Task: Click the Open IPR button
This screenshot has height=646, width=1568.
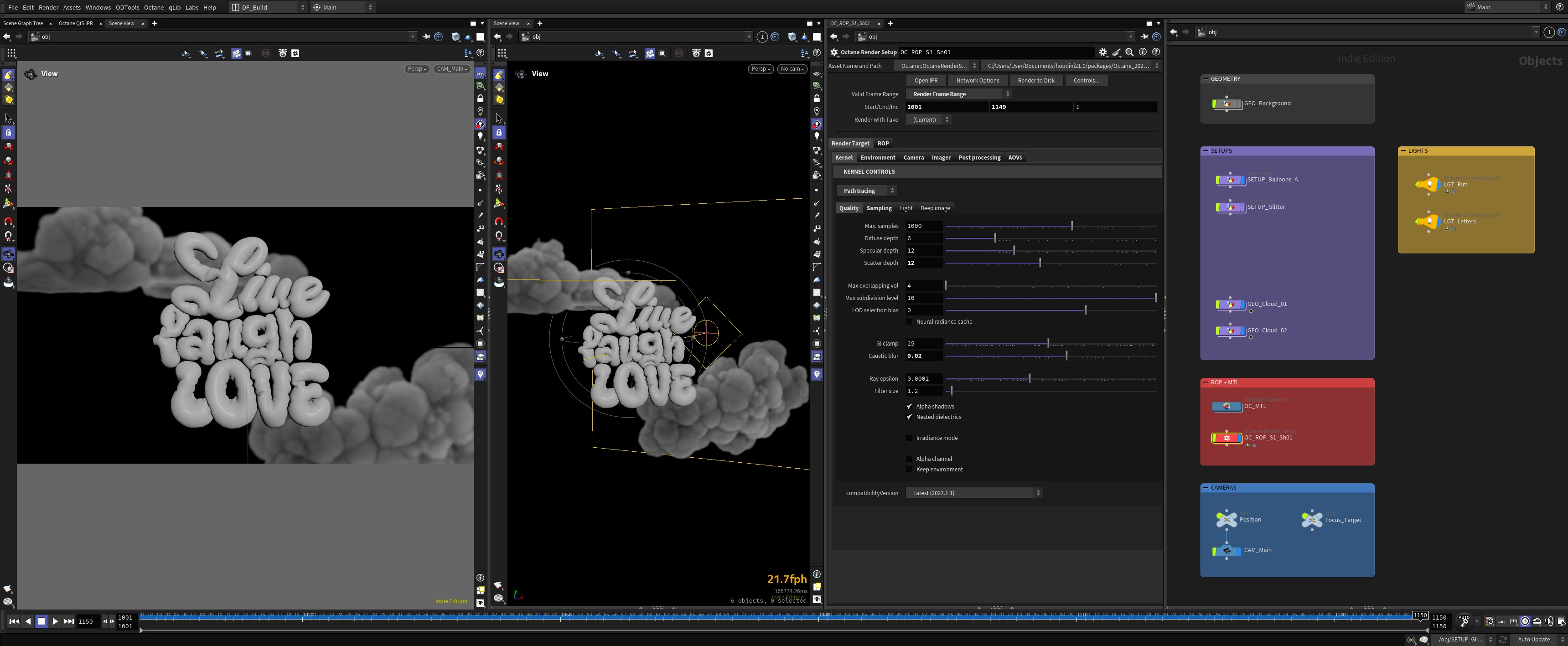Action: coord(926,80)
